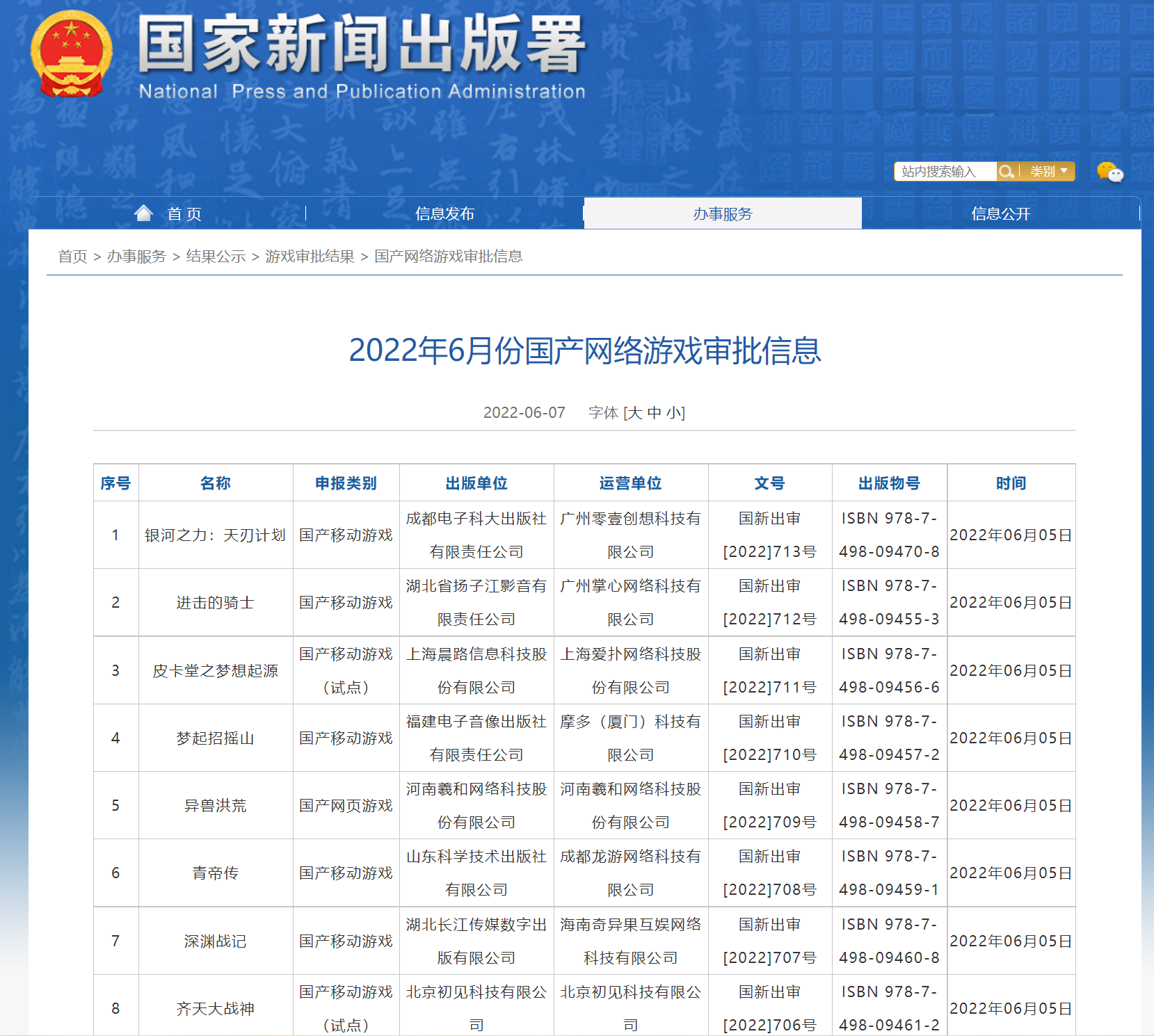Click the home icon beside 首页
The width and height of the screenshot is (1154, 1036).
tap(144, 213)
